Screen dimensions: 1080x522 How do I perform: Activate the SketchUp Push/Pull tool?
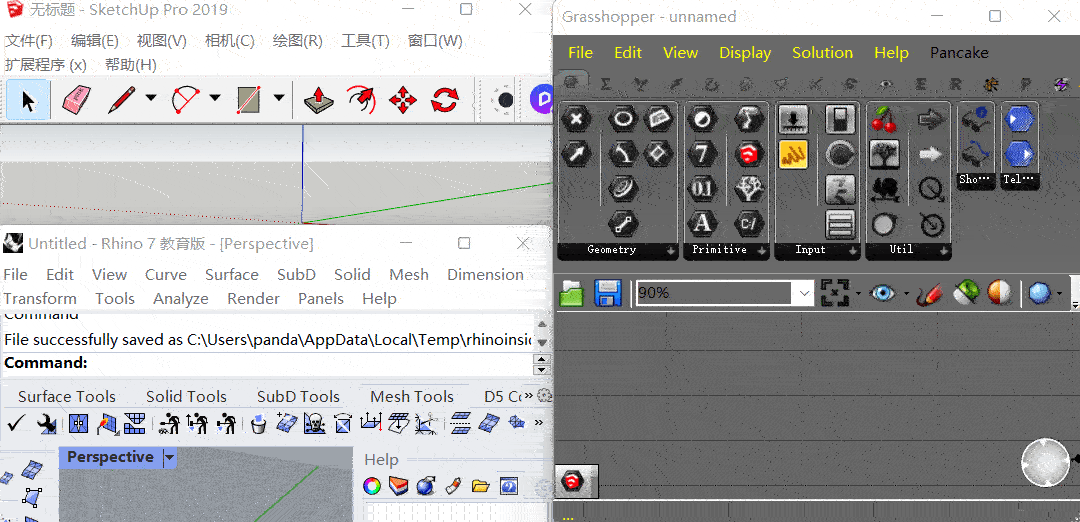(318, 100)
